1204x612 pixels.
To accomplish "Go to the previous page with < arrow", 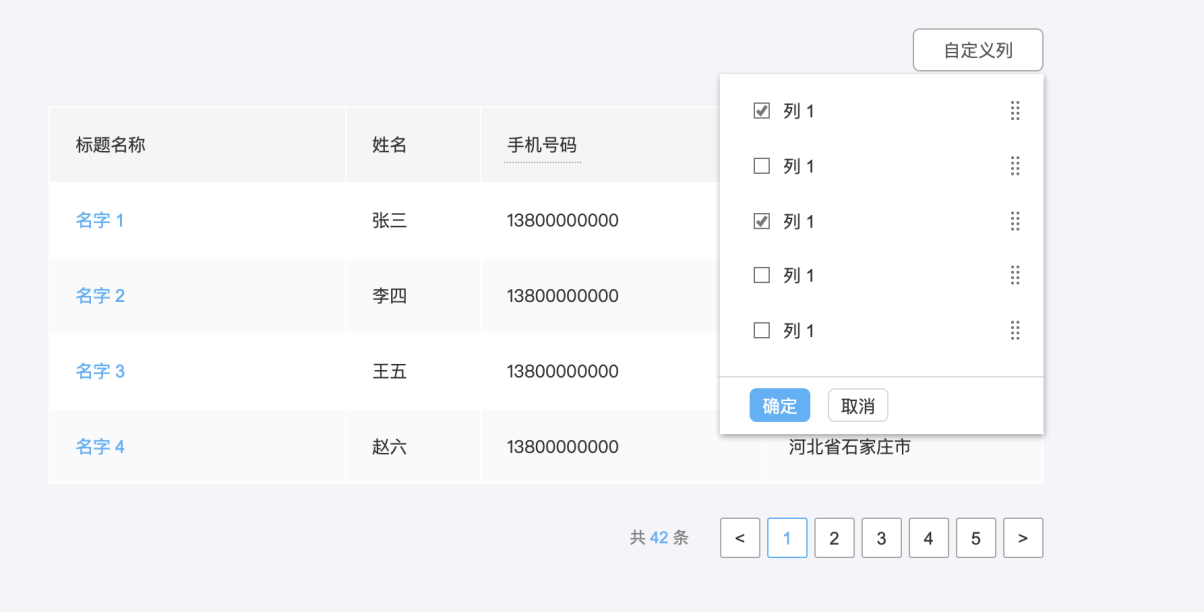I will pos(740,538).
